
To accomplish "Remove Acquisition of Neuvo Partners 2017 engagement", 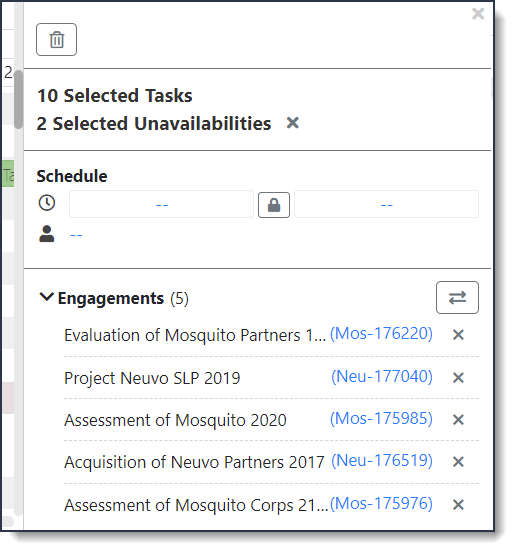I will (458, 462).
